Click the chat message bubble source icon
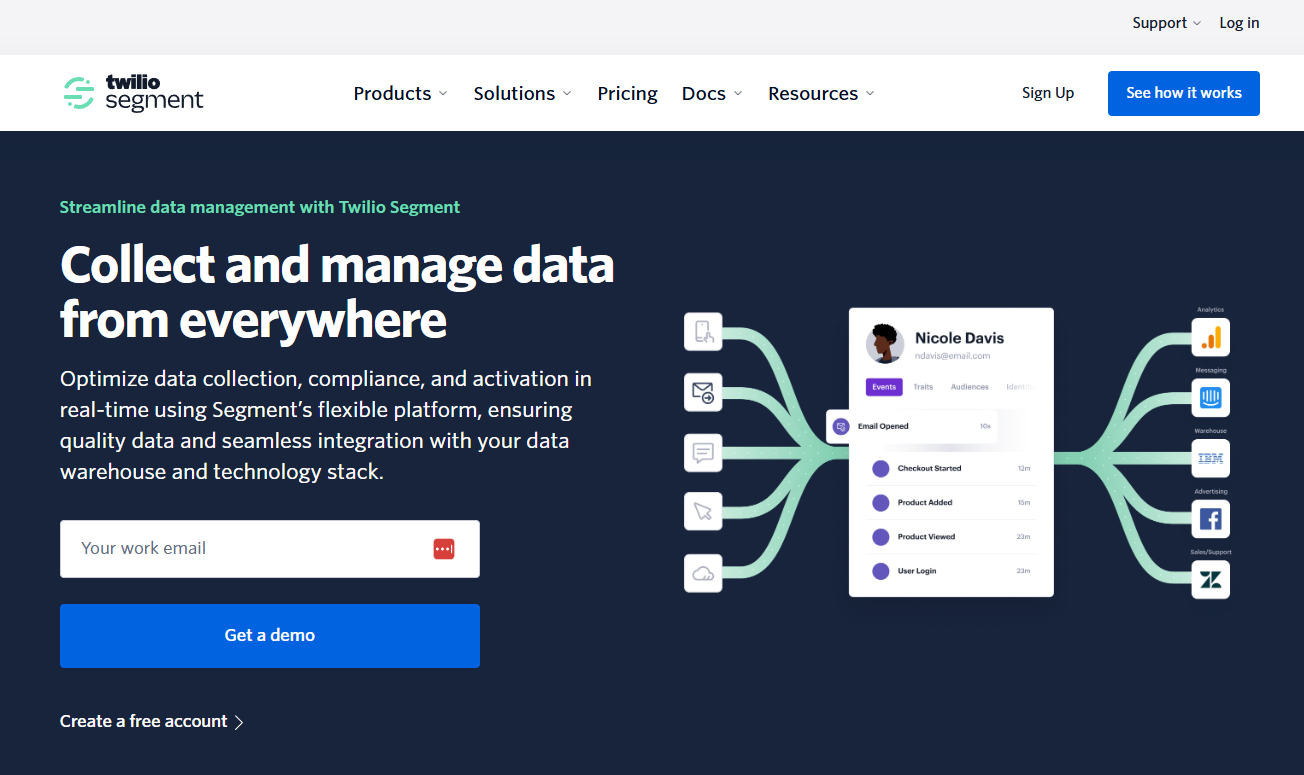Screen dimensions: 1304x775 pyautogui.click(x=703, y=452)
